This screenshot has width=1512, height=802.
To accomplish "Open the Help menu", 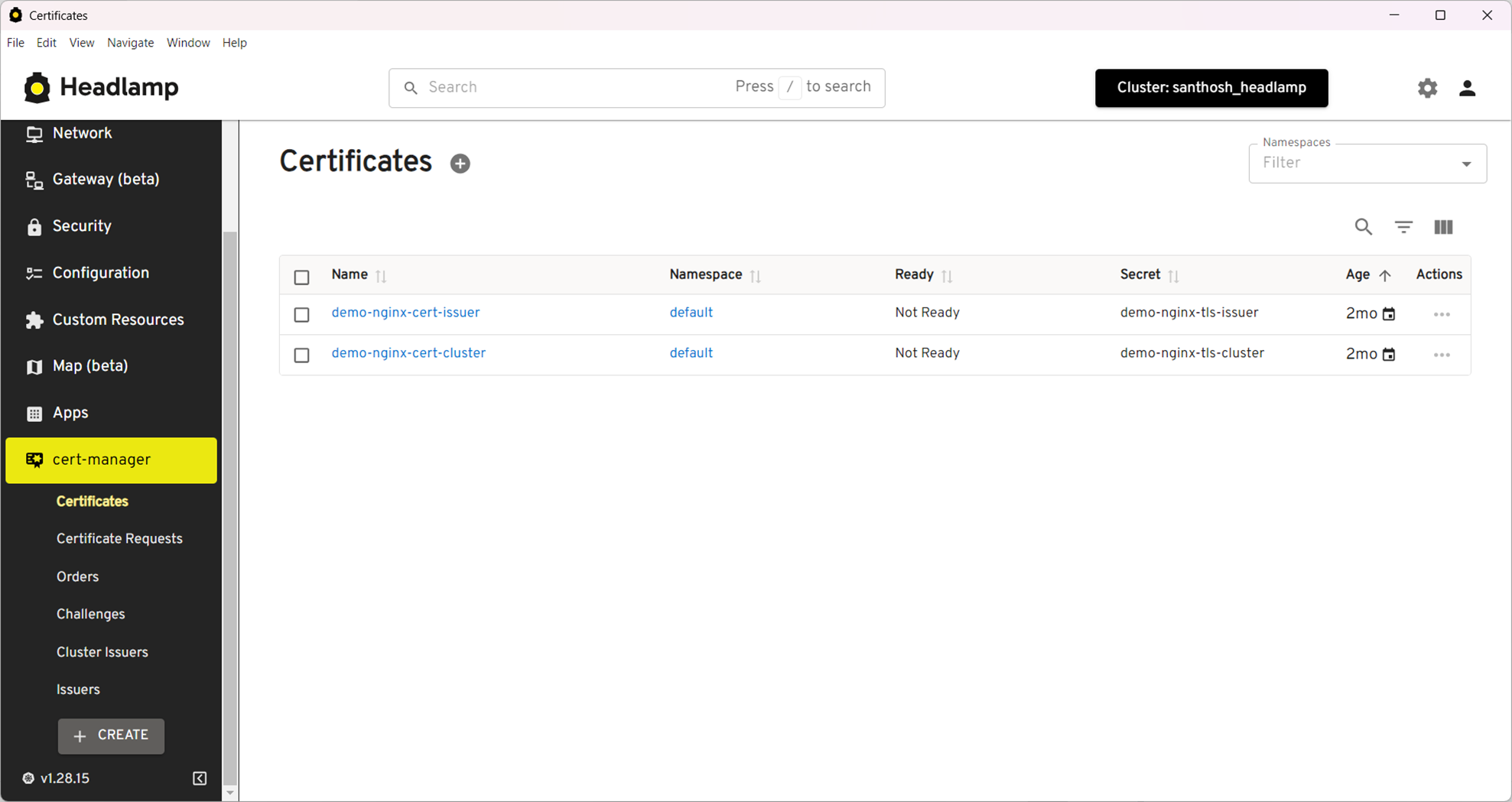I will [235, 43].
